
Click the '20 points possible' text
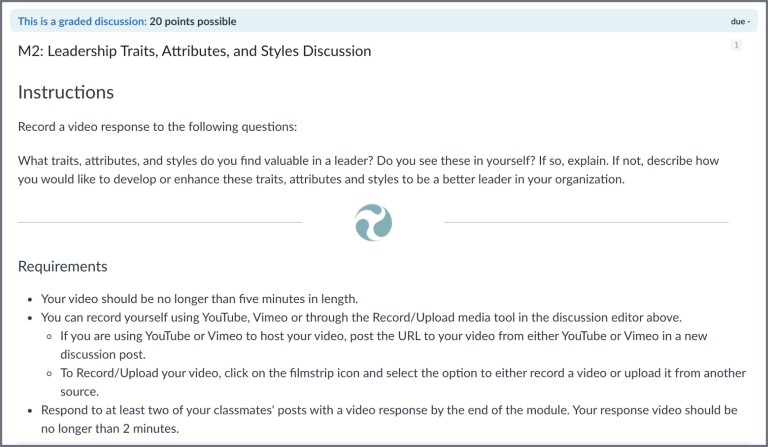(x=193, y=22)
